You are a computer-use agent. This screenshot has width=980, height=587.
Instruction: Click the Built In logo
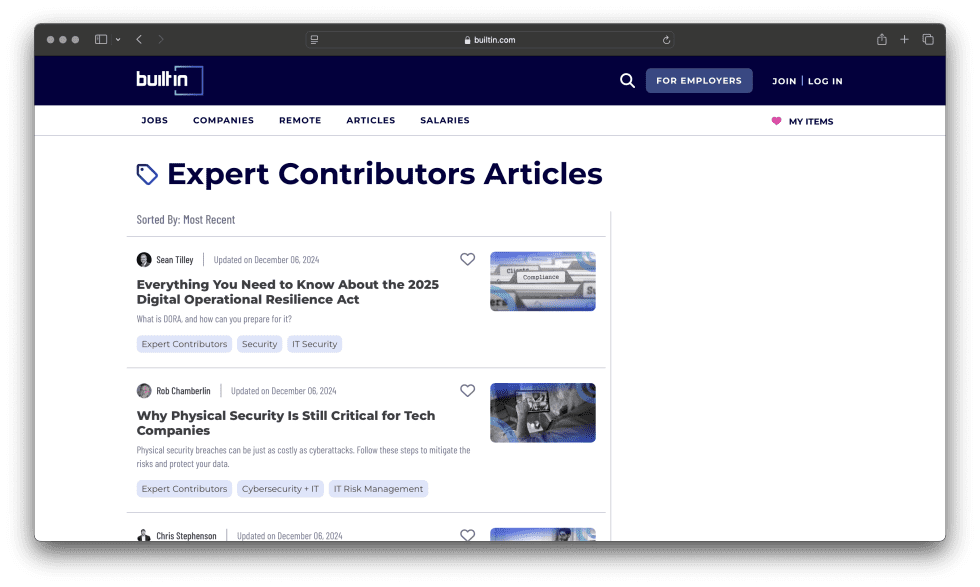point(168,81)
